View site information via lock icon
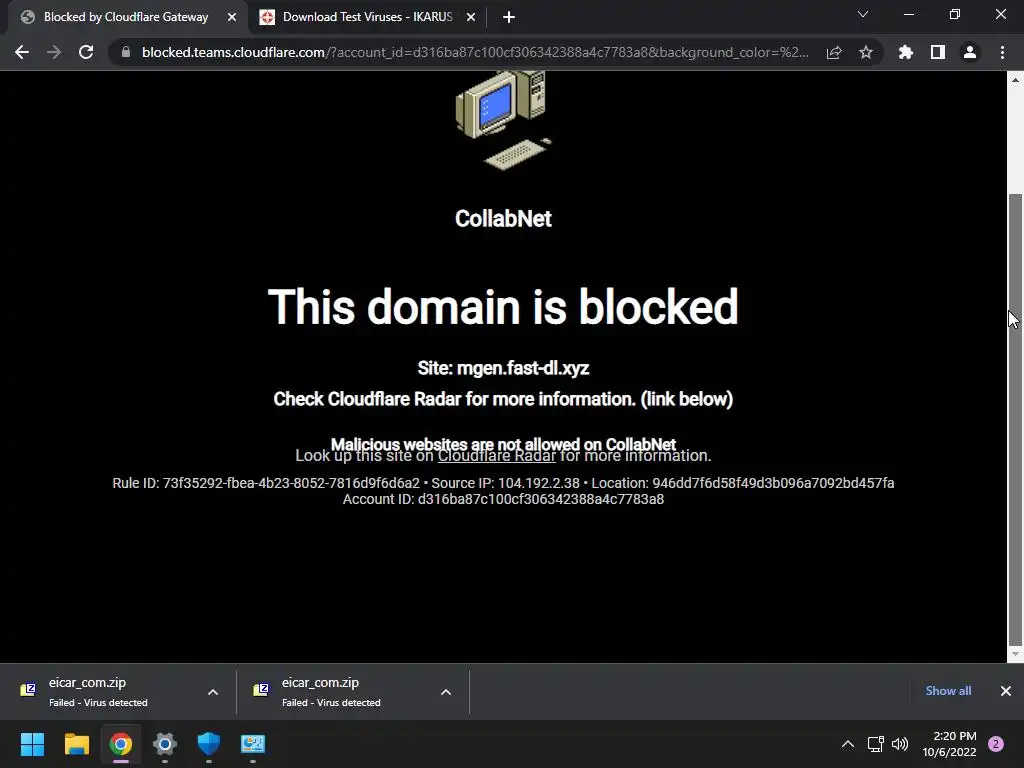Viewport: 1024px width, 768px height. point(126,52)
